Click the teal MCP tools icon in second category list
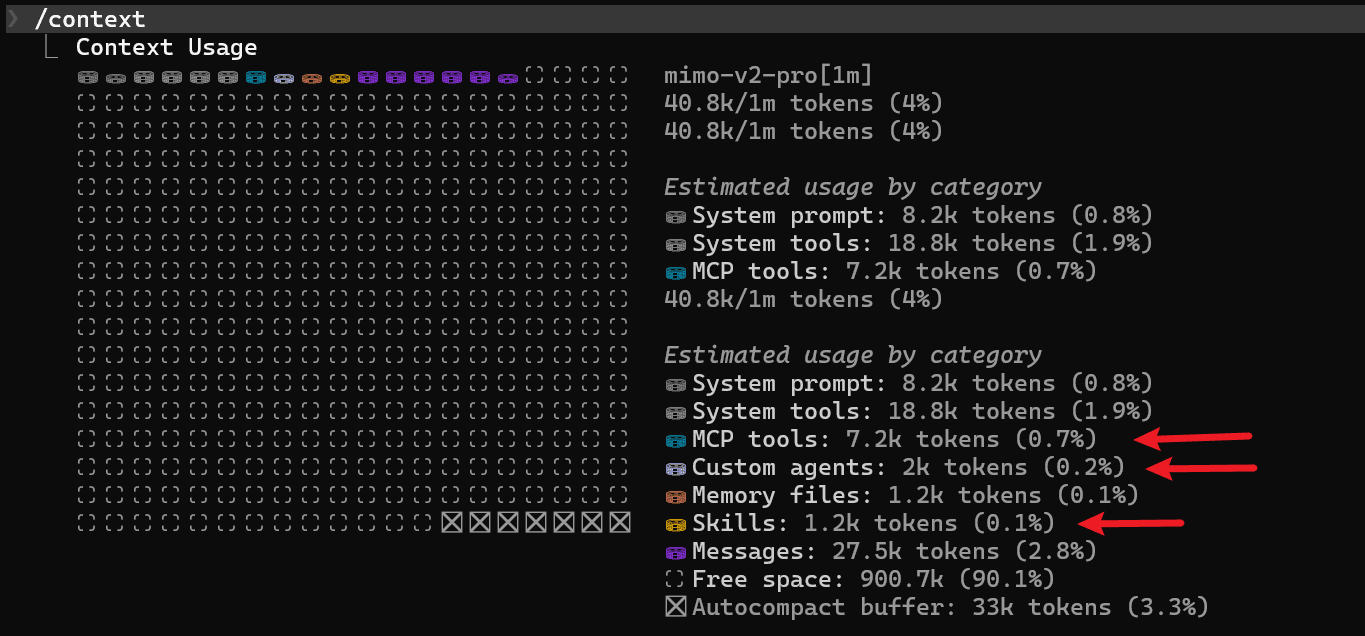Image resolution: width=1365 pixels, height=636 pixels. (x=676, y=440)
